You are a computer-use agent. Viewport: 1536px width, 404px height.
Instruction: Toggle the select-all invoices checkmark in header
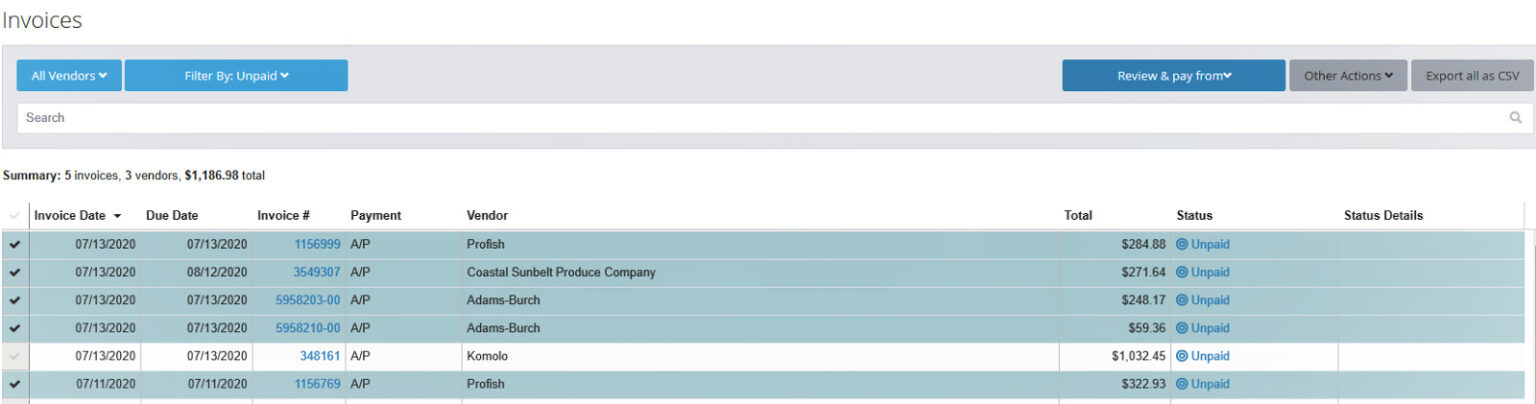pos(14,216)
